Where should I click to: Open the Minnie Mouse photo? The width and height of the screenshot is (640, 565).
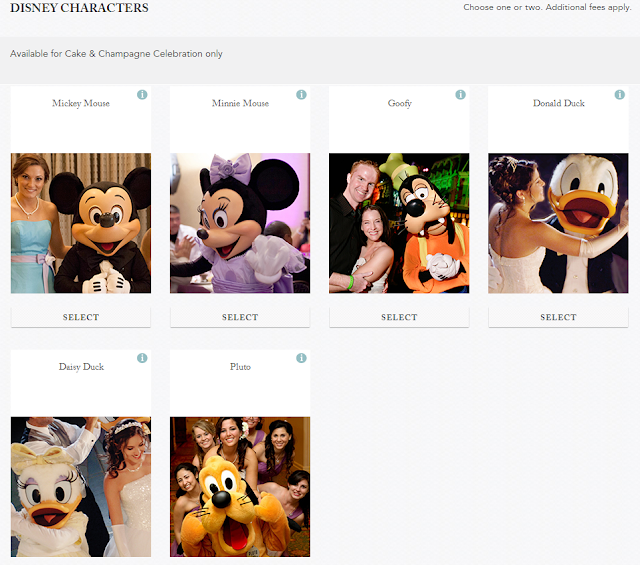pyautogui.click(x=240, y=223)
